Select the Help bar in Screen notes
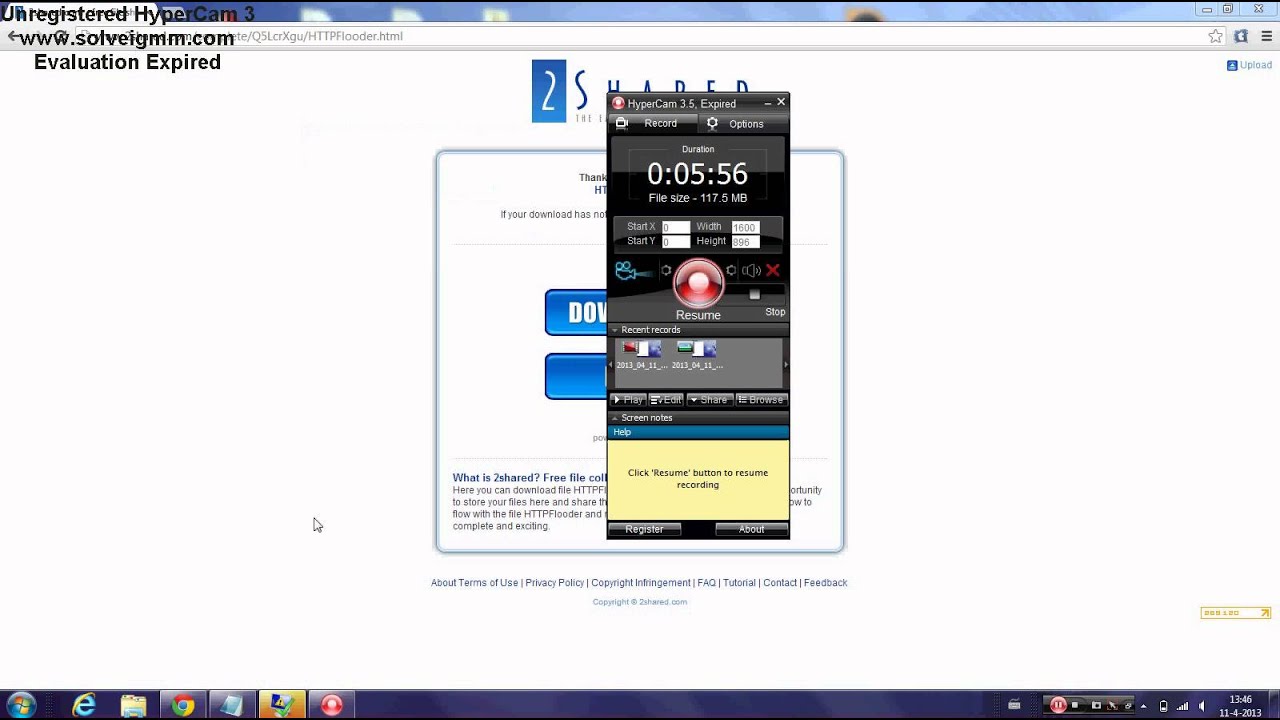The height and width of the screenshot is (720, 1280). tap(698, 432)
